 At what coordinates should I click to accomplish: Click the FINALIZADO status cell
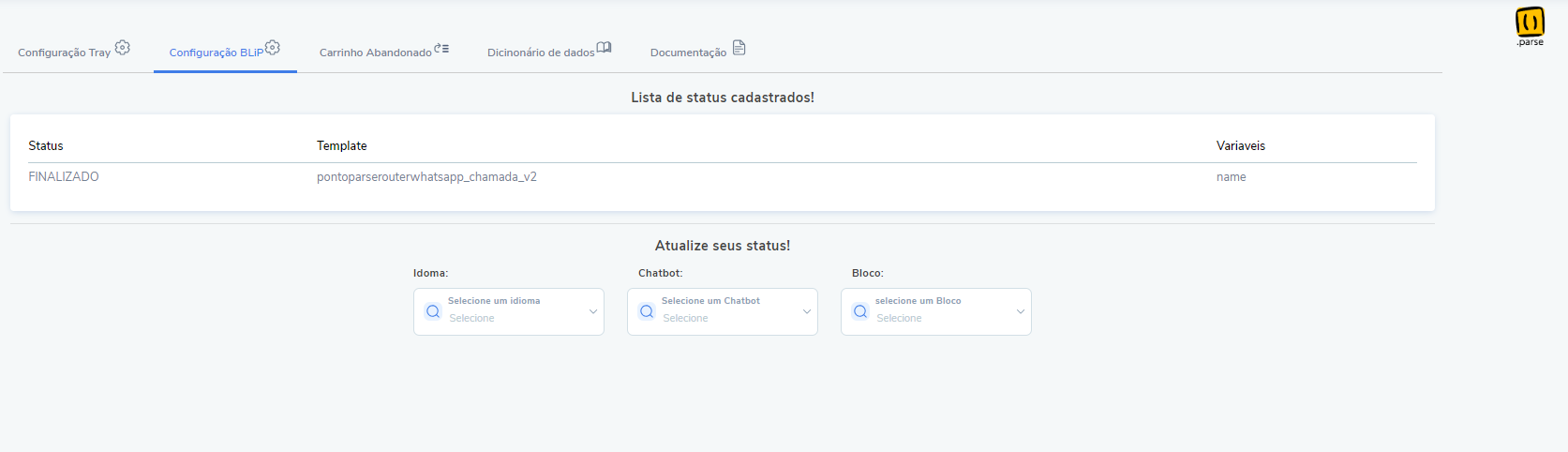point(64,176)
